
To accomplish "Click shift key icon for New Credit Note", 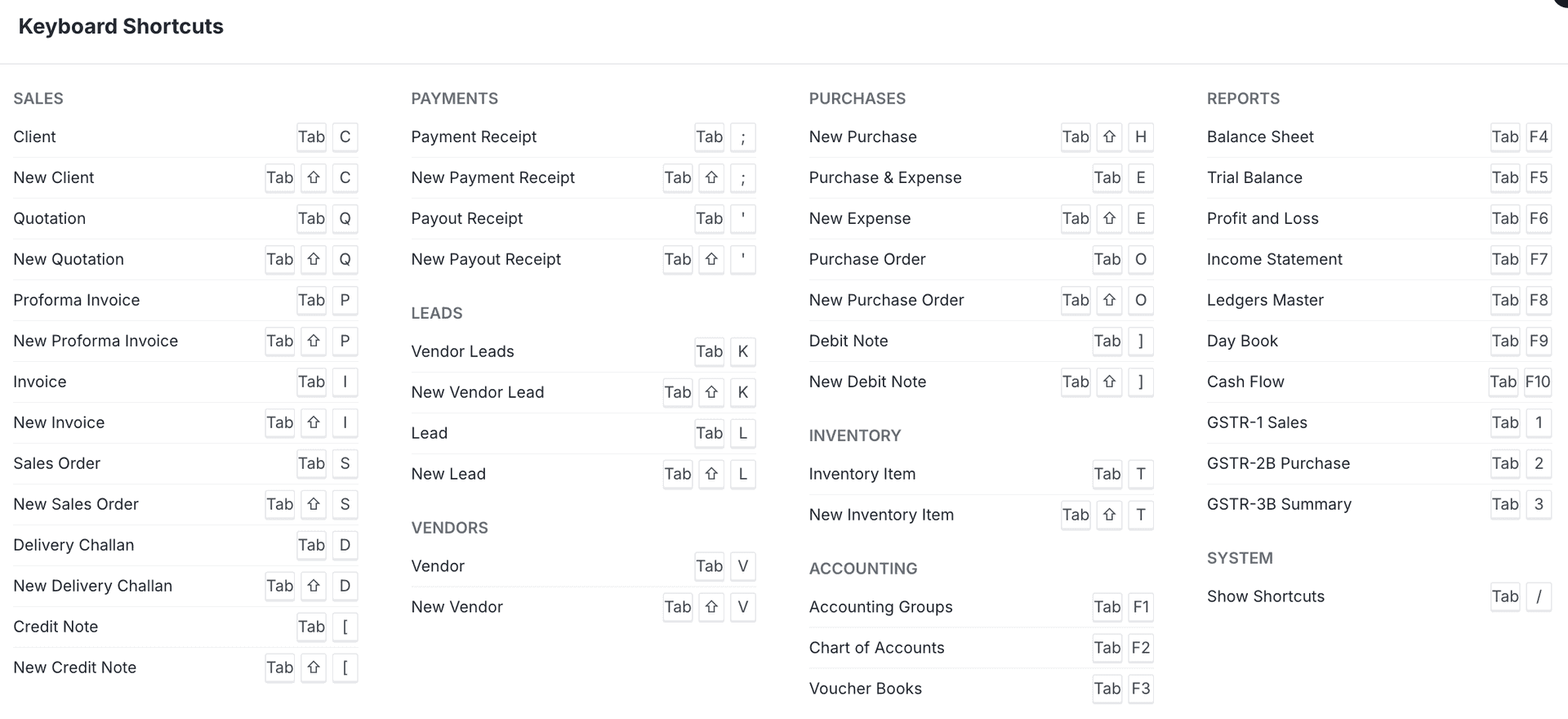I will [314, 668].
